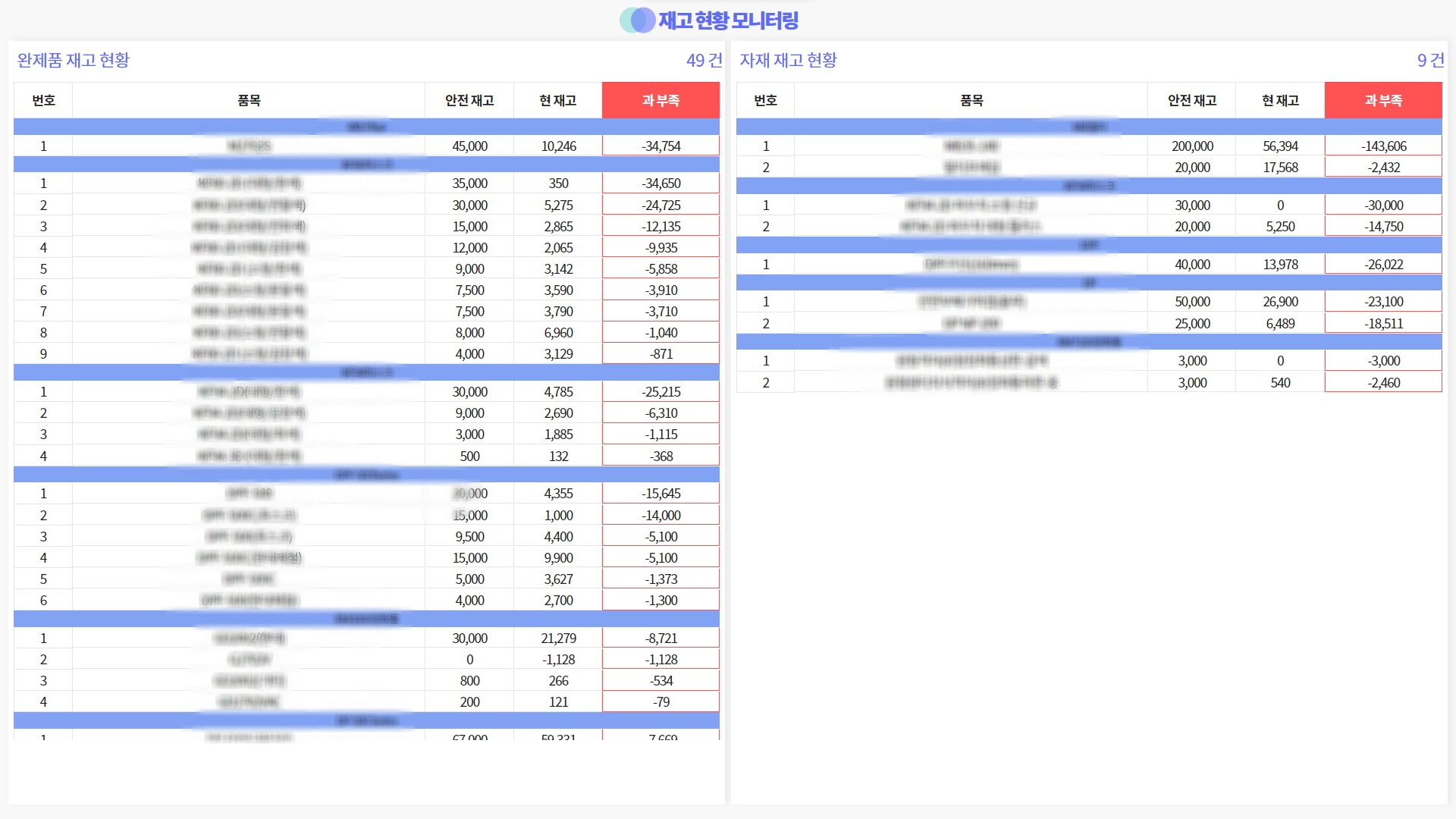Click the 재고 현황 모니터링 page title
The image size is (1456, 819).
[728, 20]
